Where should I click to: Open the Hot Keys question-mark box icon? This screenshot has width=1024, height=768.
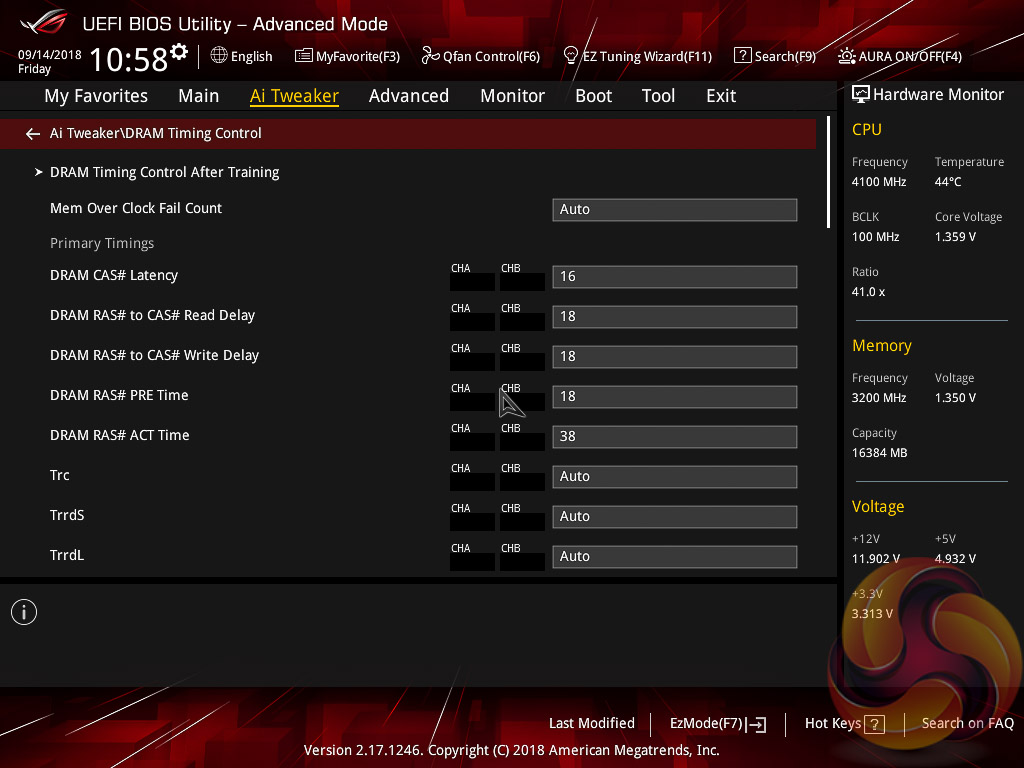874,724
